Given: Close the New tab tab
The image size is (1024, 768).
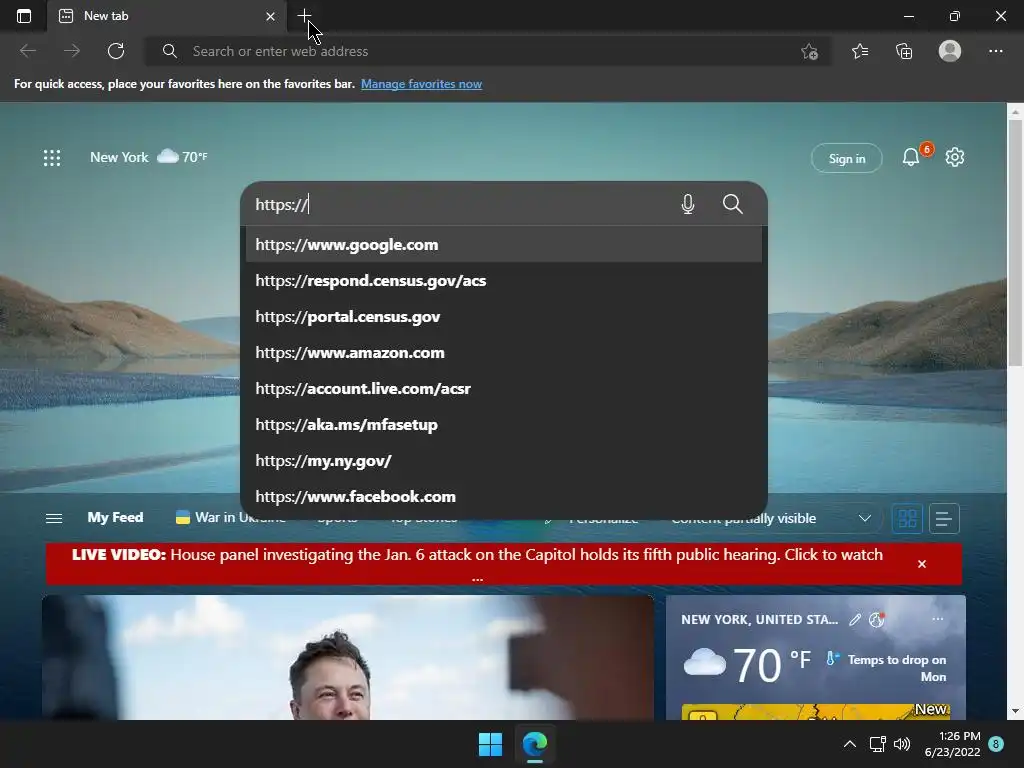Looking at the screenshot, I should 270,16.
